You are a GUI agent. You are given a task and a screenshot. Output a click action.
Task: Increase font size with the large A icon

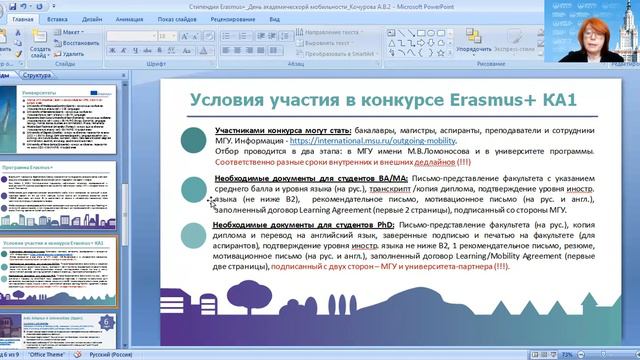tap(184, 36)
